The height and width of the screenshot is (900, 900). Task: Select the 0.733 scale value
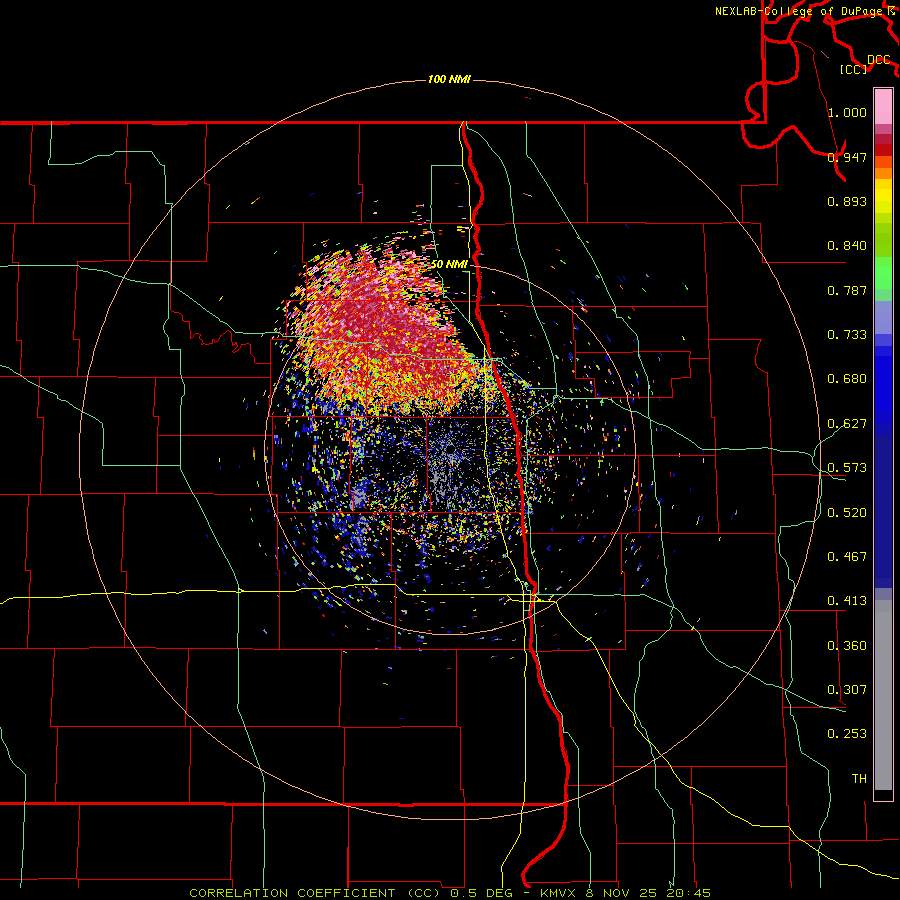click(847, 335)
